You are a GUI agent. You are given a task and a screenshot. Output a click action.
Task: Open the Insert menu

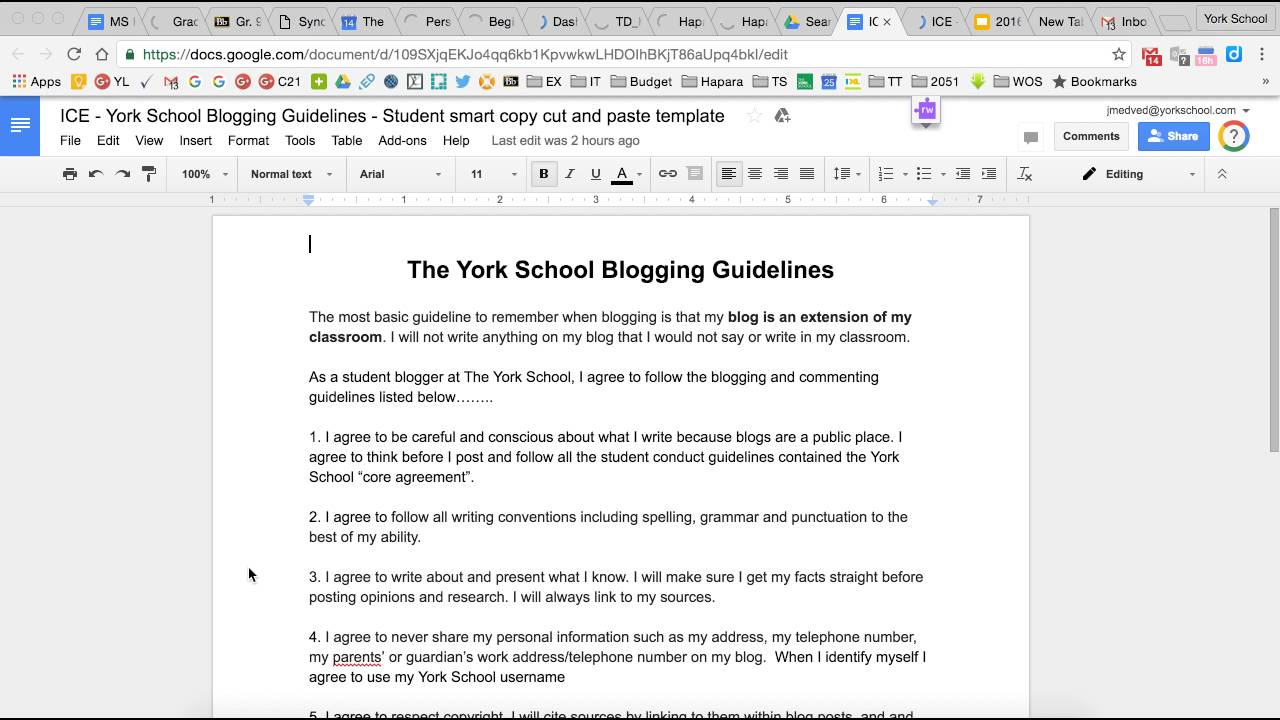[x=196, y=141]
